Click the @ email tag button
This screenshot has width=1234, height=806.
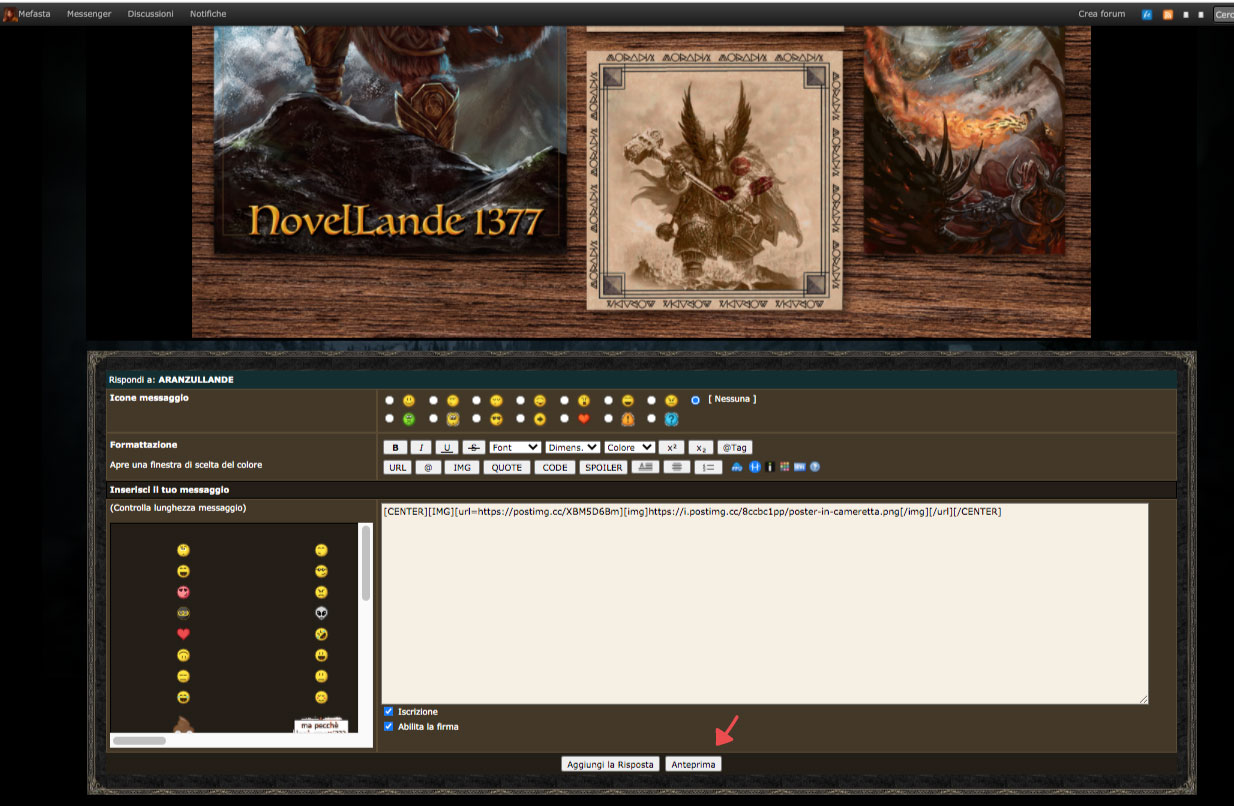pyautogui.click(x=428, y=467)
